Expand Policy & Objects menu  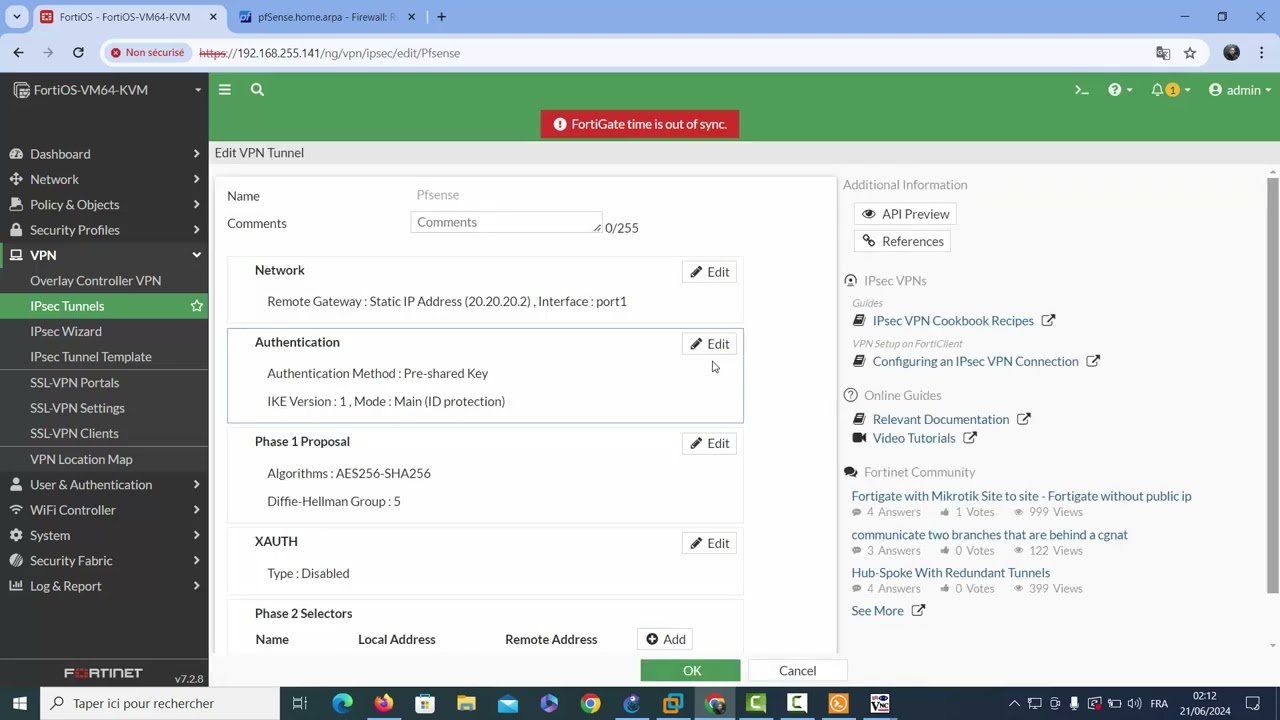(x=104, y=204)
